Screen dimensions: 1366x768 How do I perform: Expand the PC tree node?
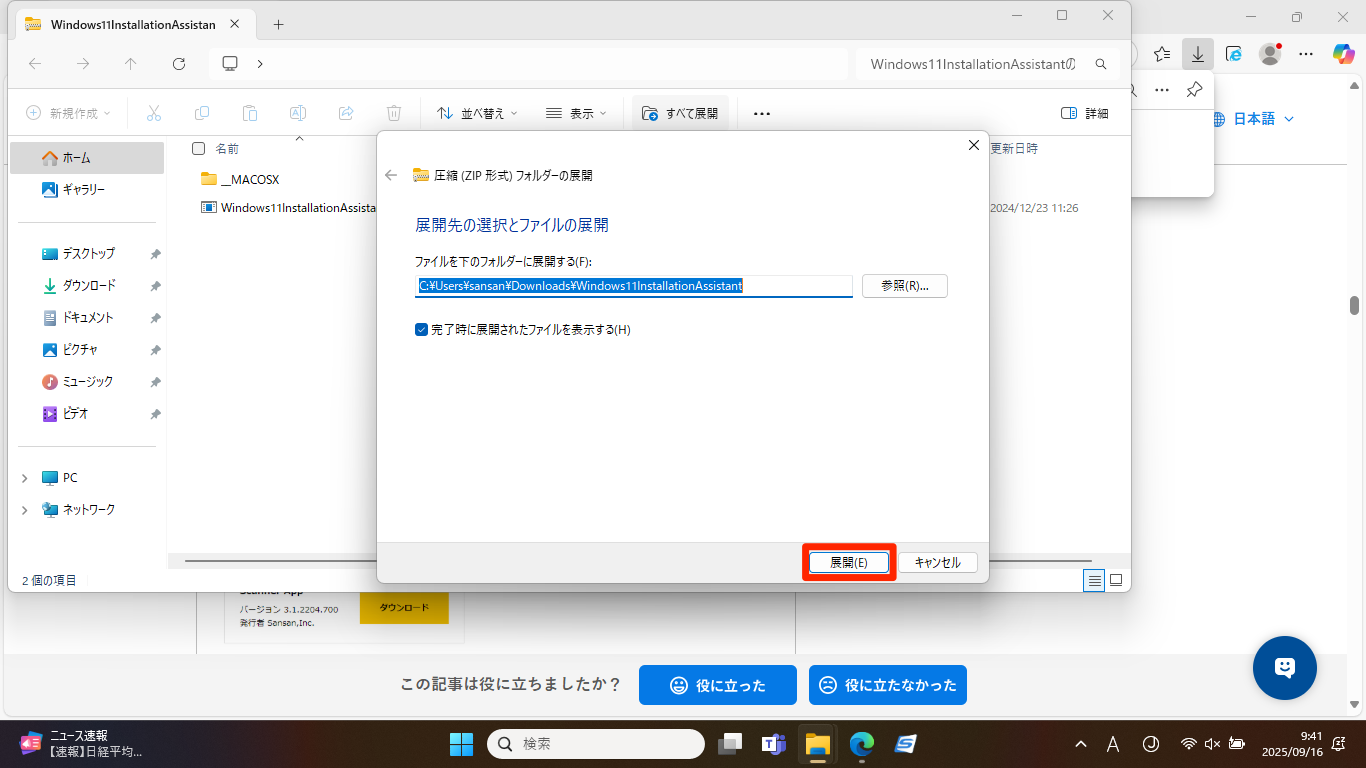tap(25, 478)
